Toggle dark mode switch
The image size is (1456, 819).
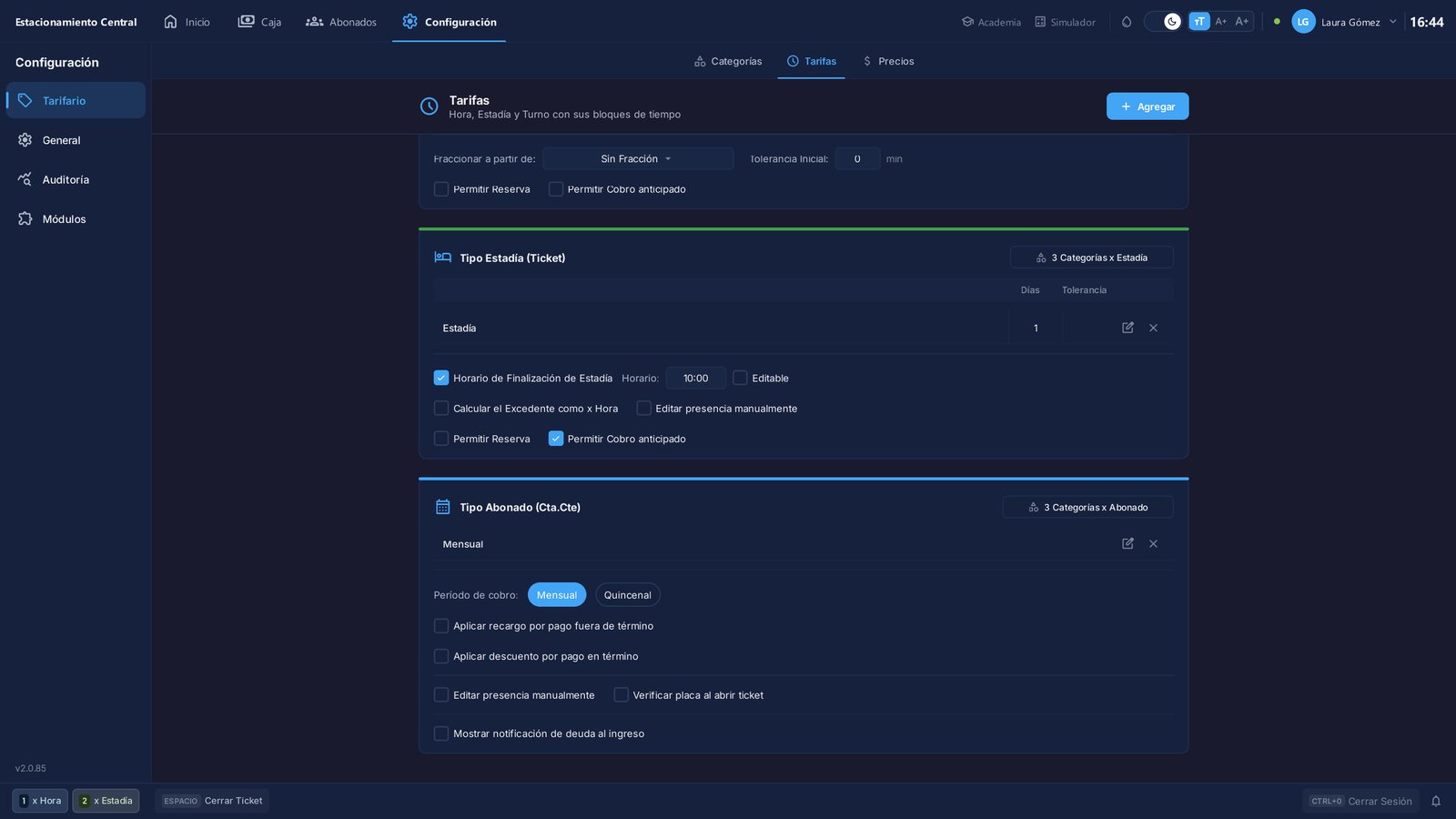point(1163,22)
